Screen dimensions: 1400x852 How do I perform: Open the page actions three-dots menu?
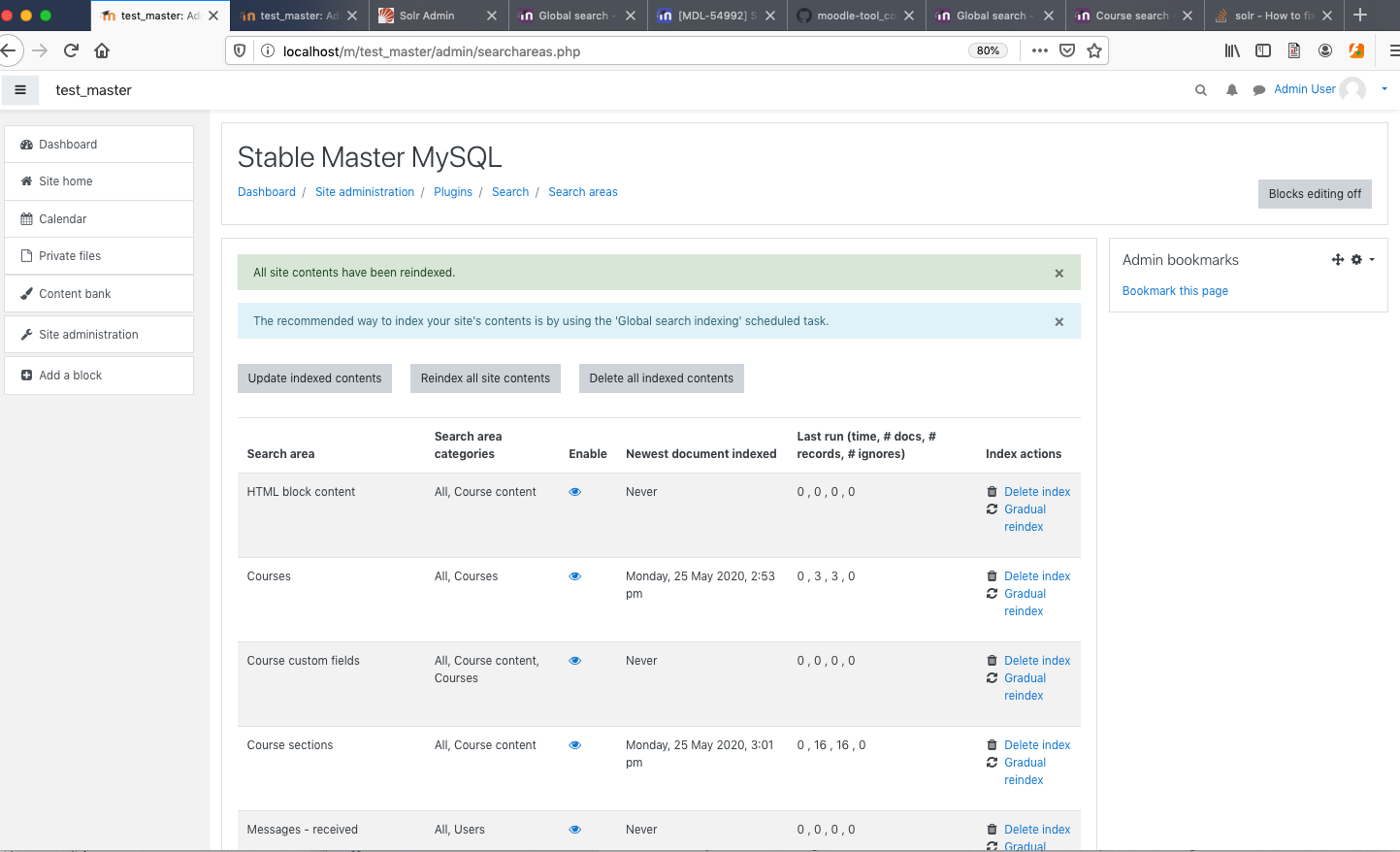pos(1040,50)
